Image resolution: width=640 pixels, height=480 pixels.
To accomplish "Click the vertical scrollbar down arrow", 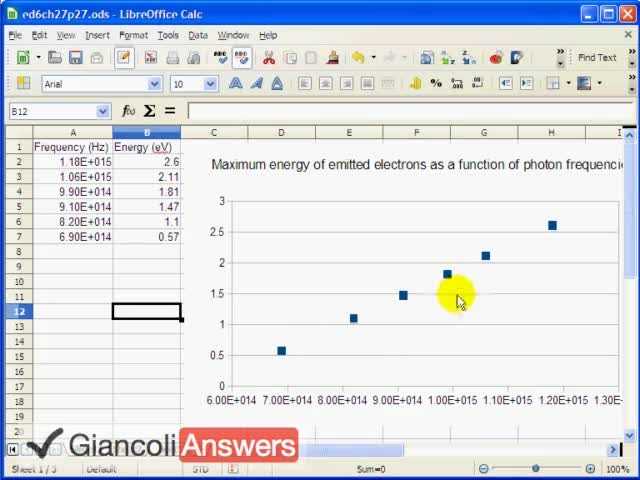I will 629,435.
